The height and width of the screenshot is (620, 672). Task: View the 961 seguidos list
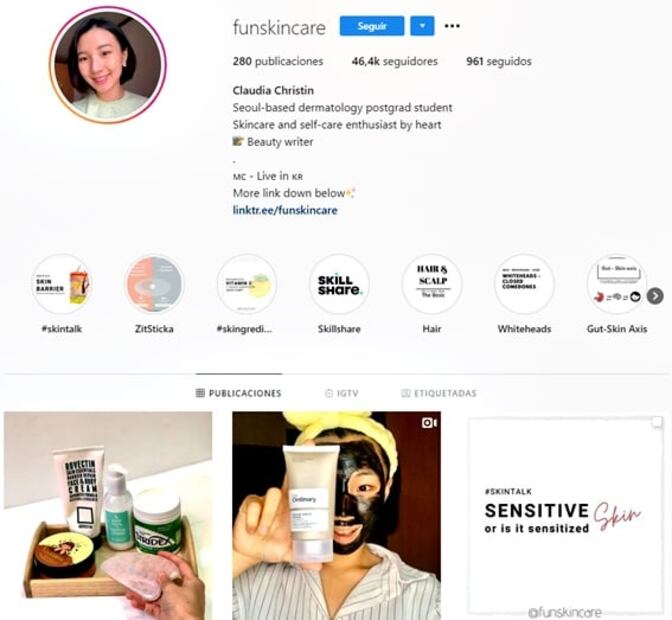click(x=499, y=61)
